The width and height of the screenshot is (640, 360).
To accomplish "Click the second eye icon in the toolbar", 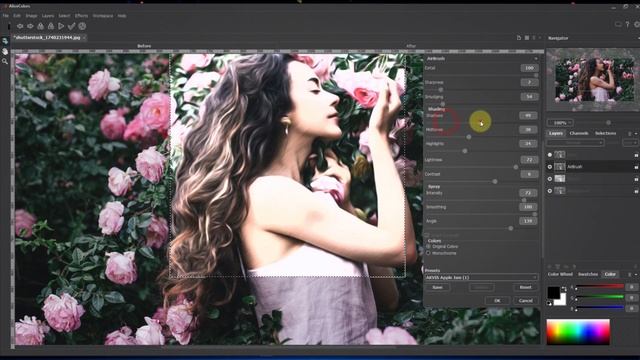I will 30,26.
